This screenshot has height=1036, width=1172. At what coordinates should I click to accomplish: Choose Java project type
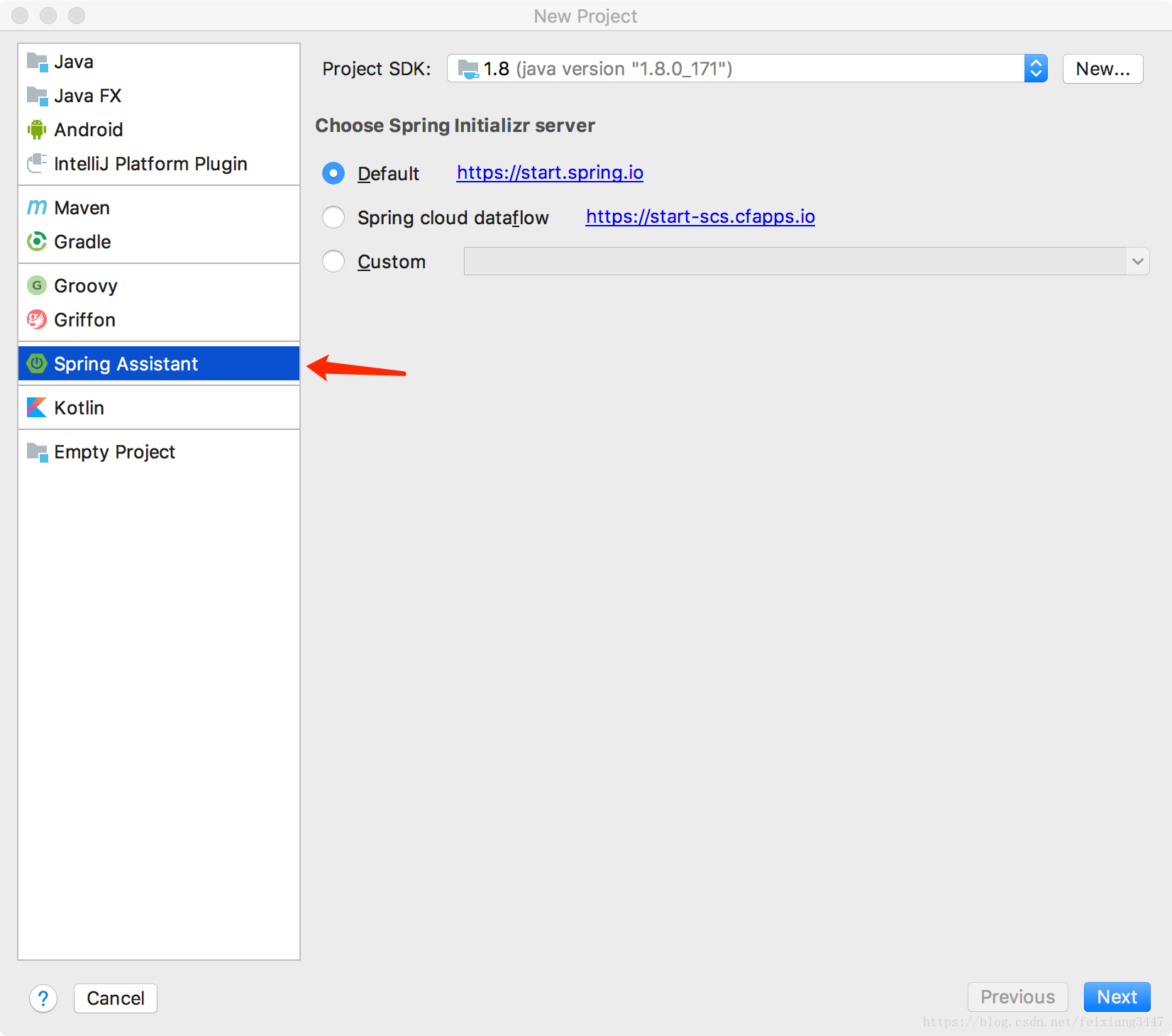point(159,62)
